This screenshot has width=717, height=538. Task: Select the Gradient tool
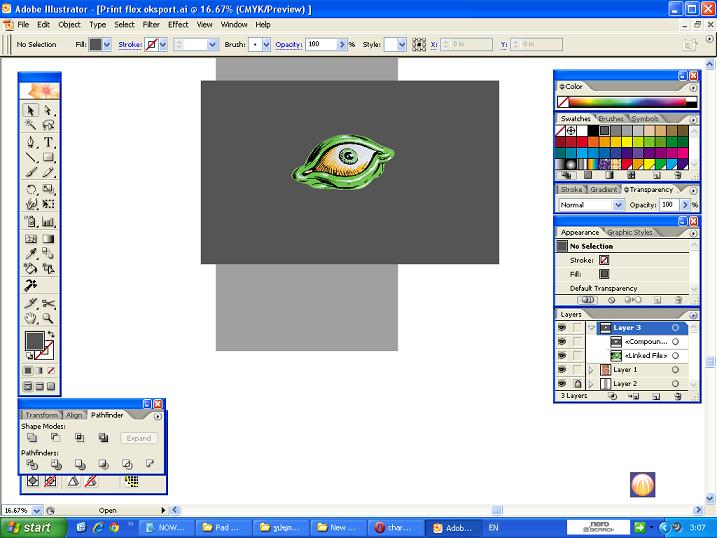pyautogui.click(x=48, y=239)
